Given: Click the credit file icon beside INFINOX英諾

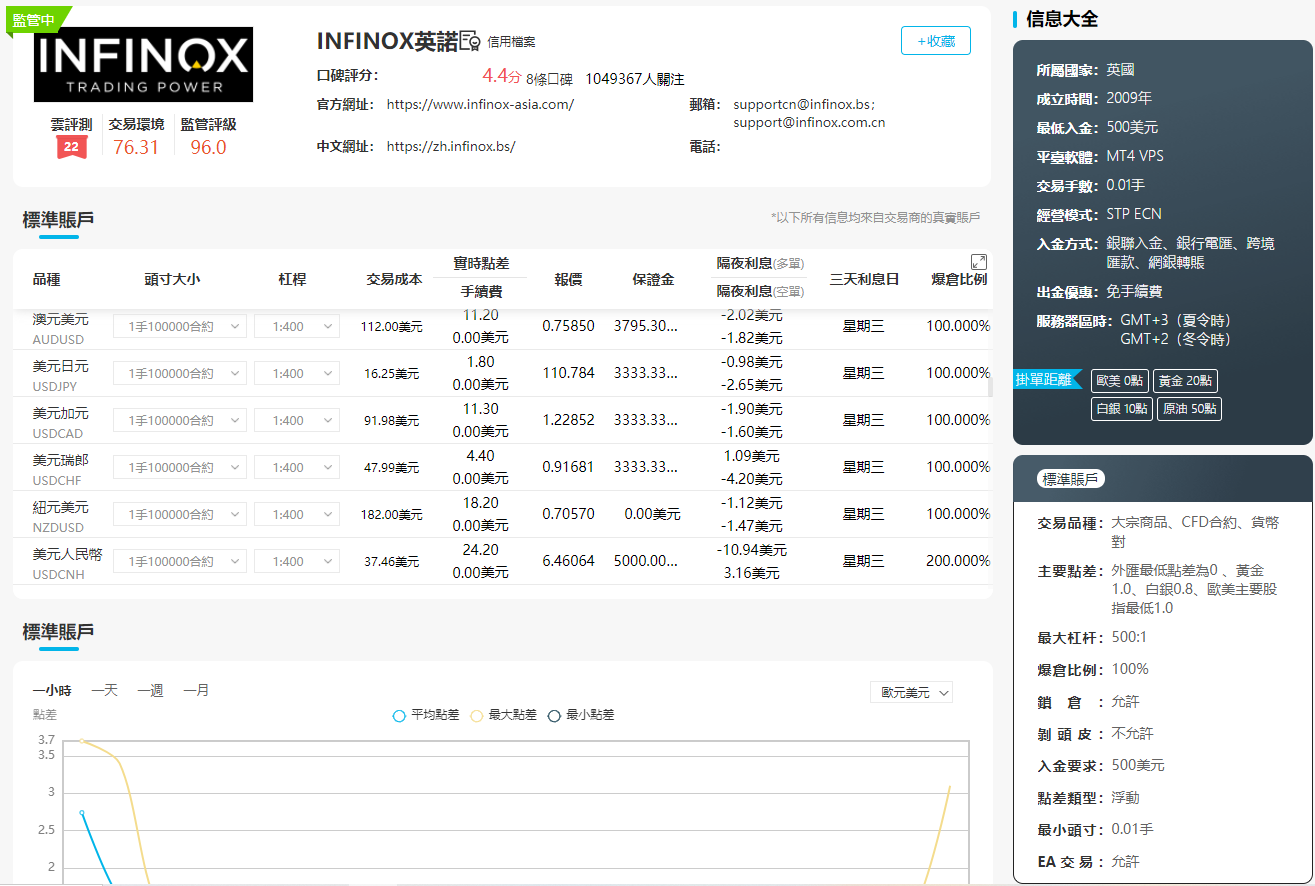Looking at the screenshot, I should tap(470, 41).
